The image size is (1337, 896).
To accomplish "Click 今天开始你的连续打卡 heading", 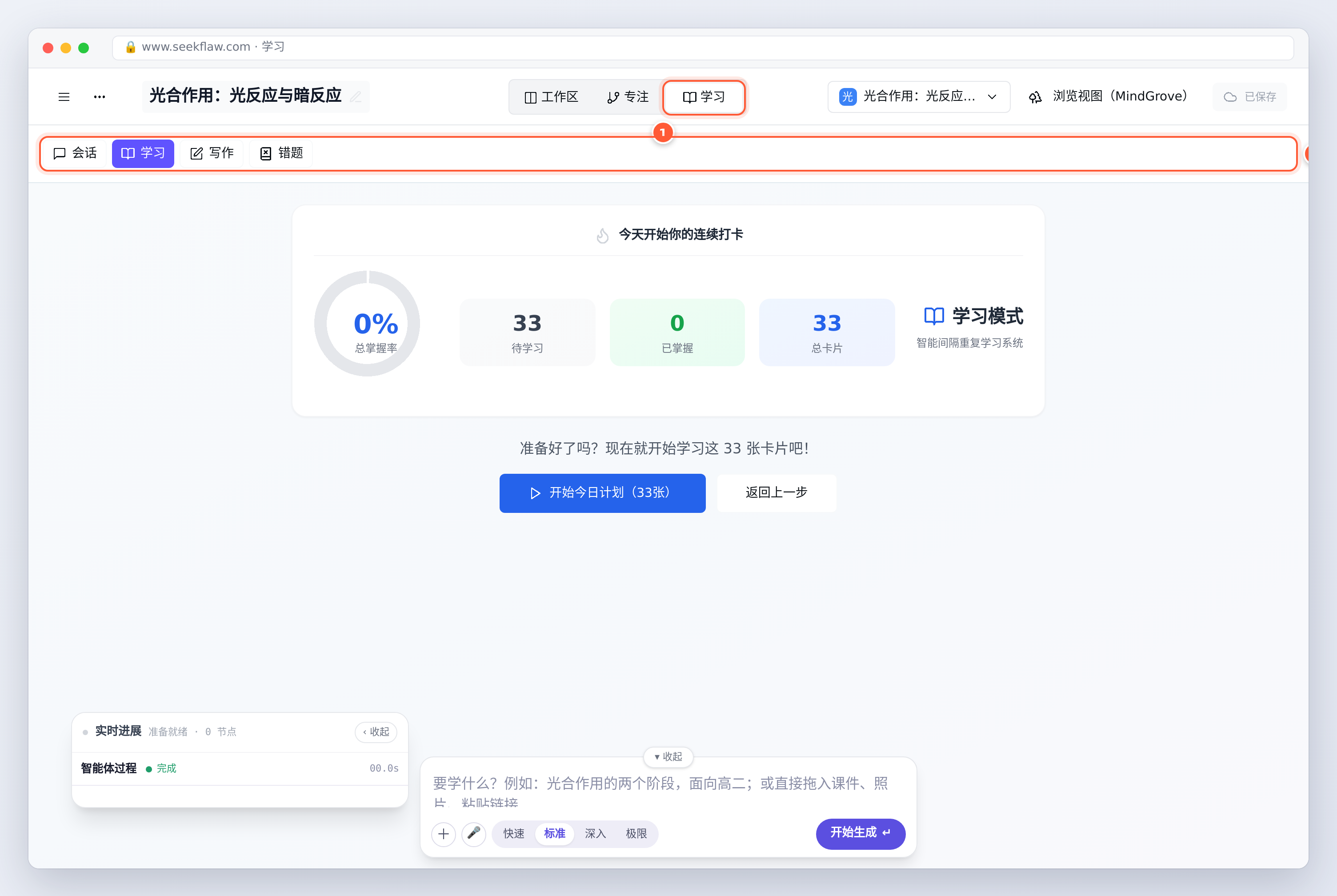I will click(x=681, y=234).
